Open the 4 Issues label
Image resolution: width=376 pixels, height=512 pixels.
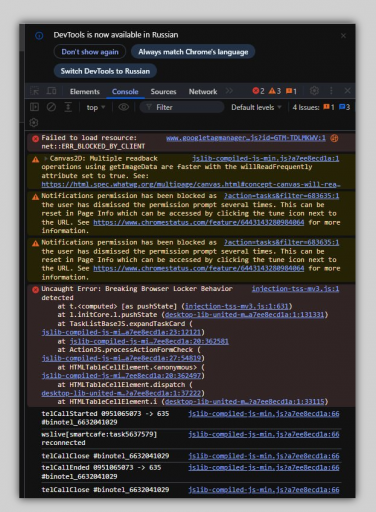(306, 107)
